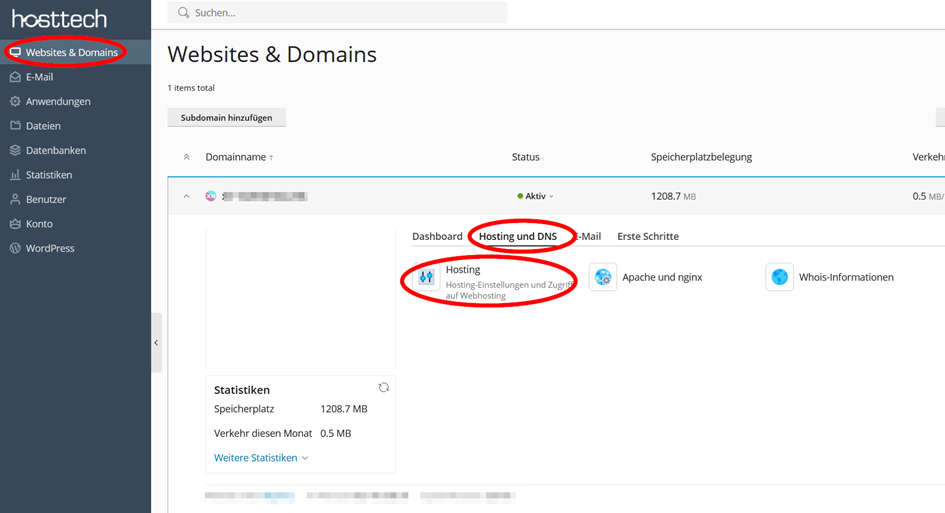Image resolution: width=945 pixels, height=513 pixels.
Task: Collapse the sidebar with arrow handle
Action: (156, 343)
